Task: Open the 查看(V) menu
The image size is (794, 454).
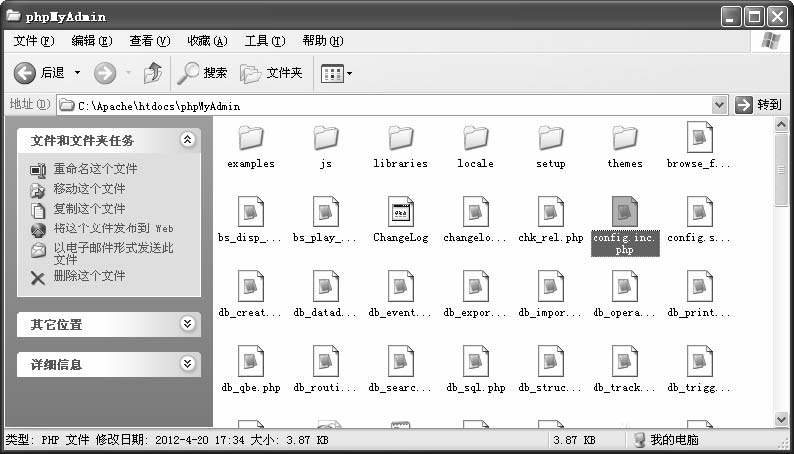Action: point(149,41)
